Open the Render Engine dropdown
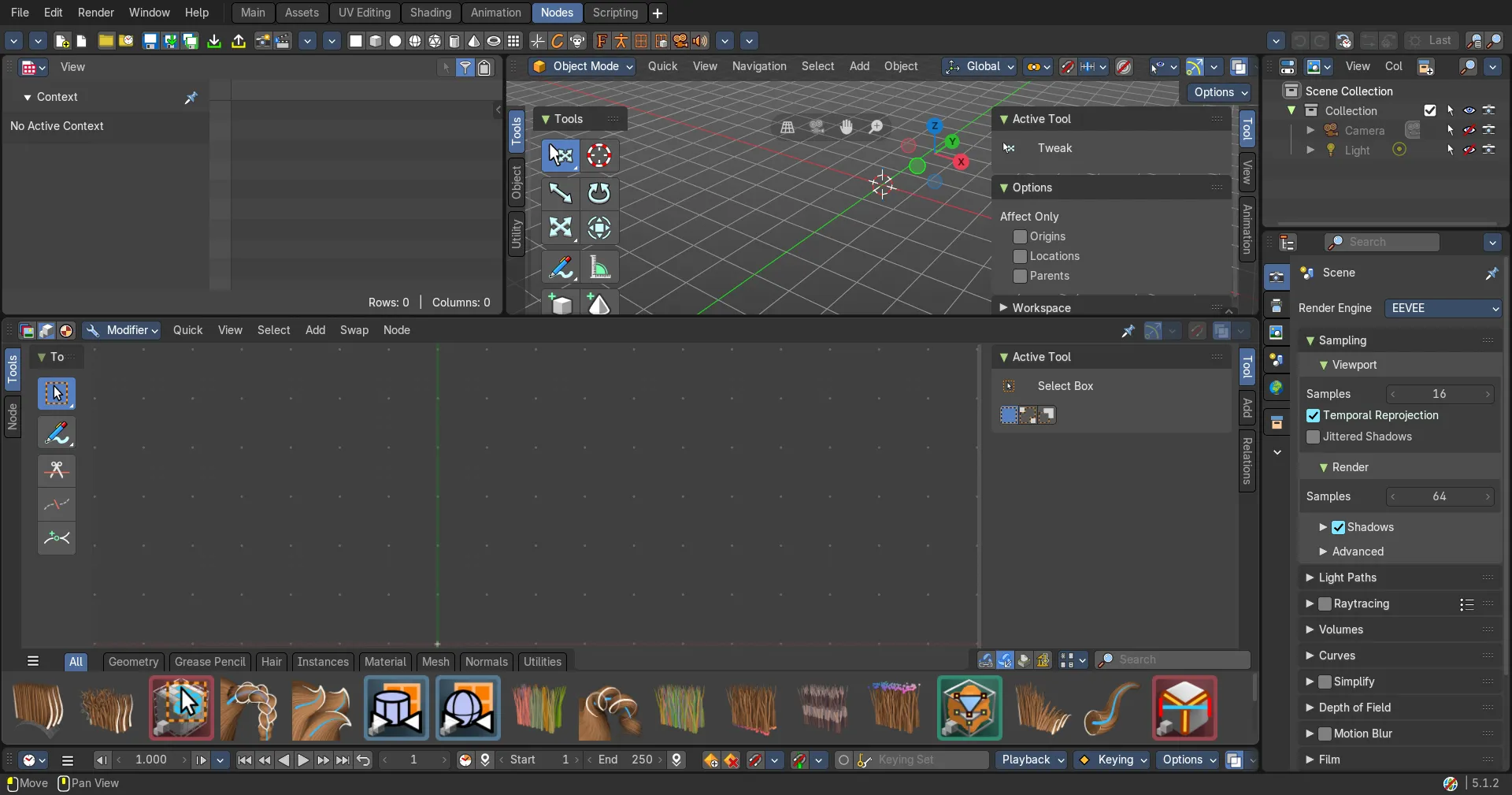The image size is (1512, 795). coord(1443,308)
